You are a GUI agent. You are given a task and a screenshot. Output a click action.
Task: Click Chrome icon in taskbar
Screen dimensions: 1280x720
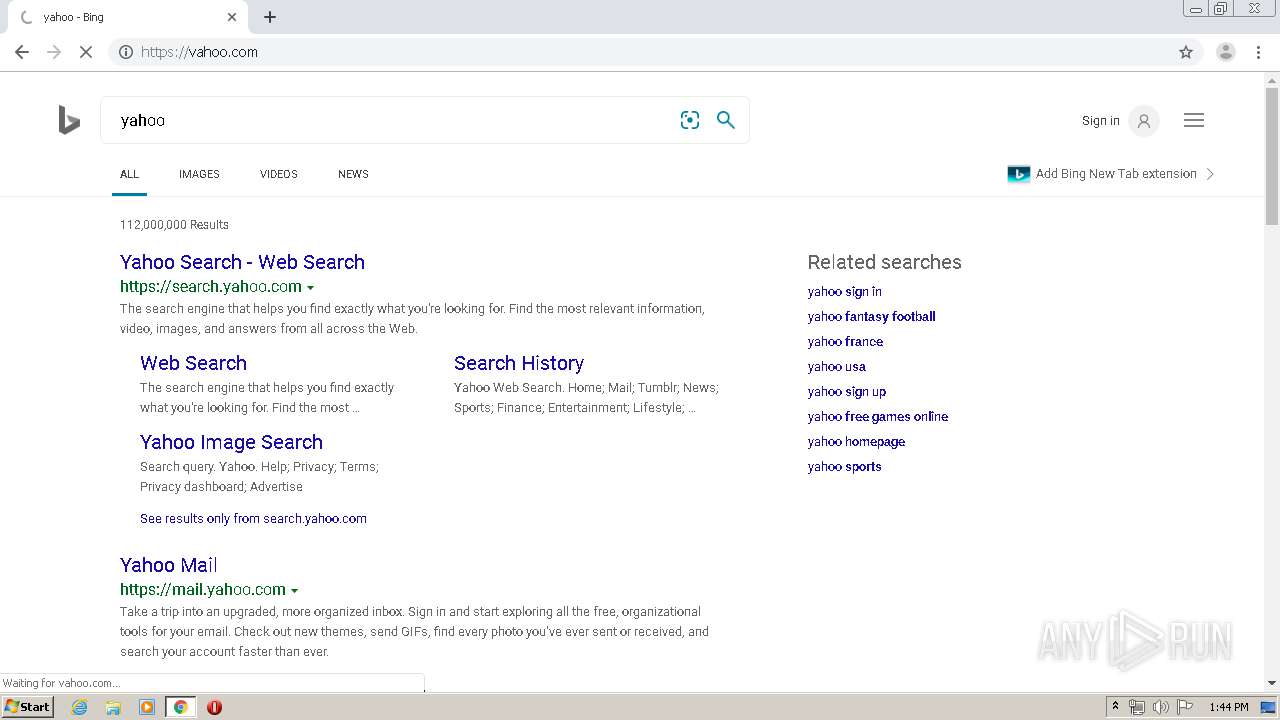180,707
